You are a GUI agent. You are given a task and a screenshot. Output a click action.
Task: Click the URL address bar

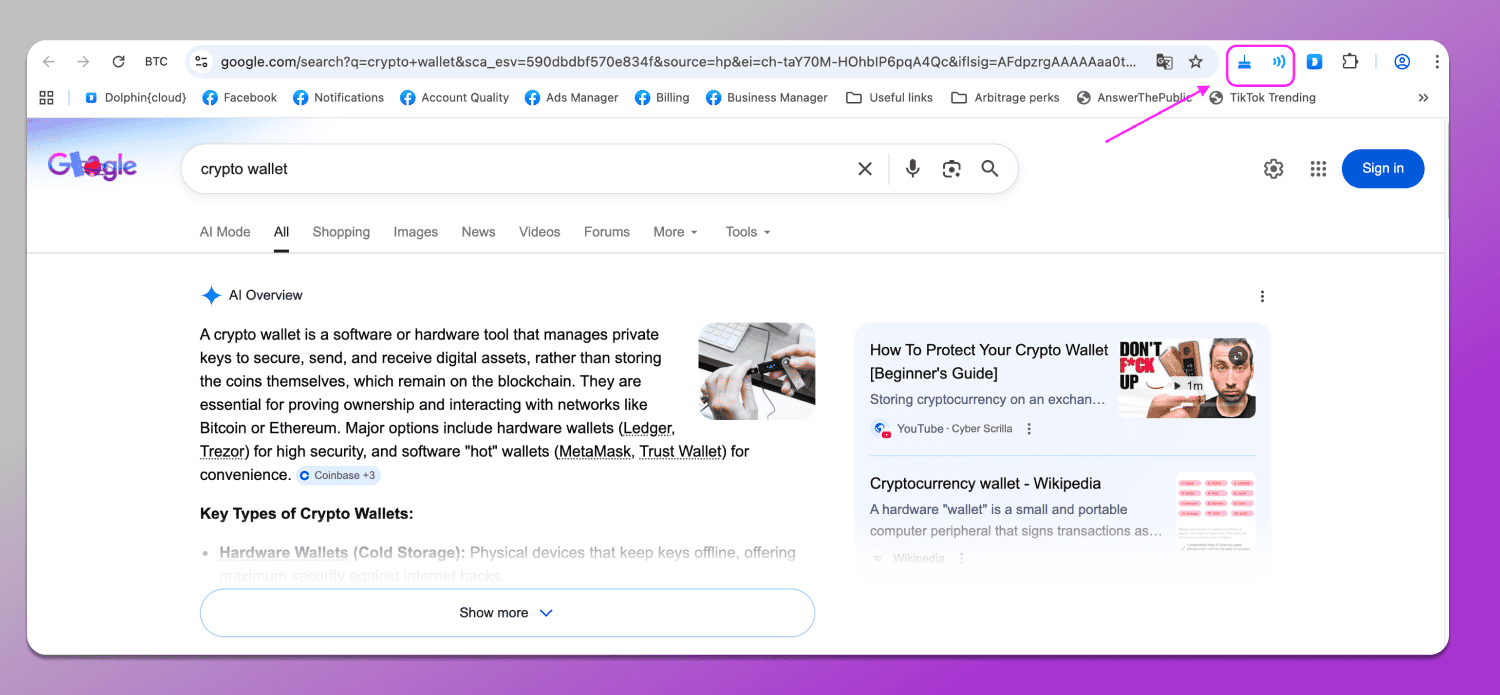coord(678,62)
